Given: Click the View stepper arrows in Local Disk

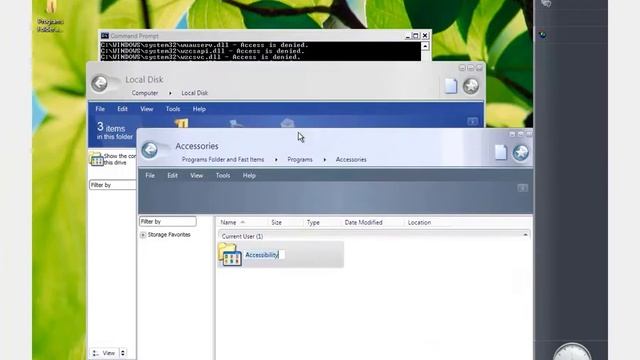Looking at the screenshot, I should point(123,353).
